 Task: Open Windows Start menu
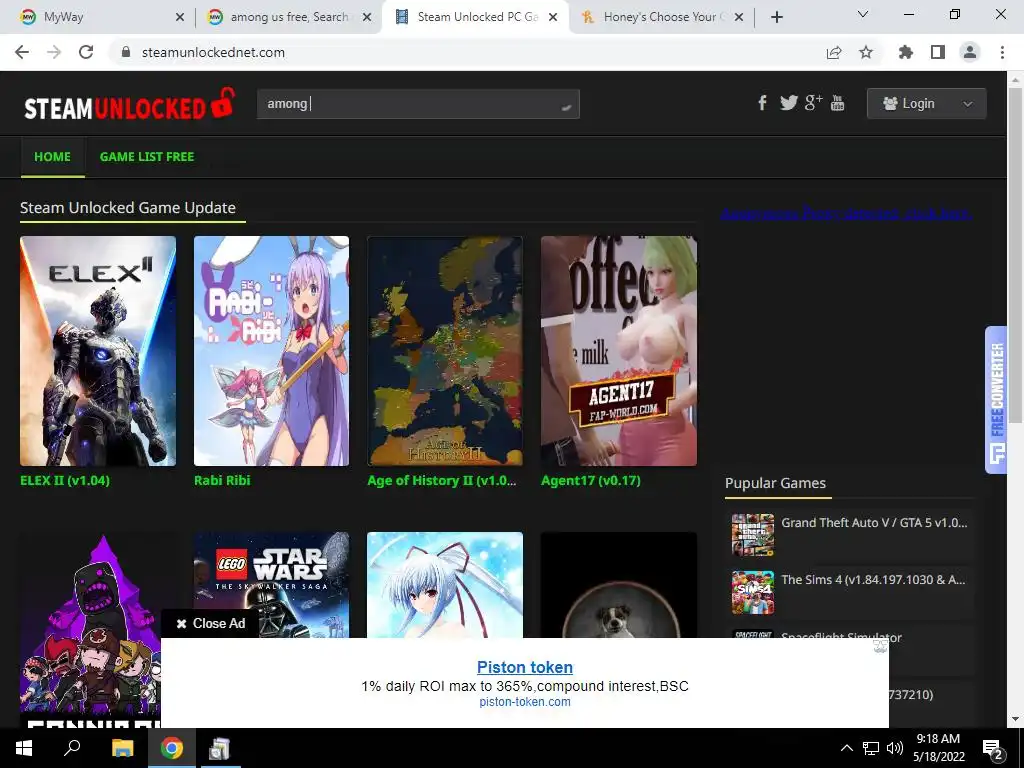(x=24, y=748)
